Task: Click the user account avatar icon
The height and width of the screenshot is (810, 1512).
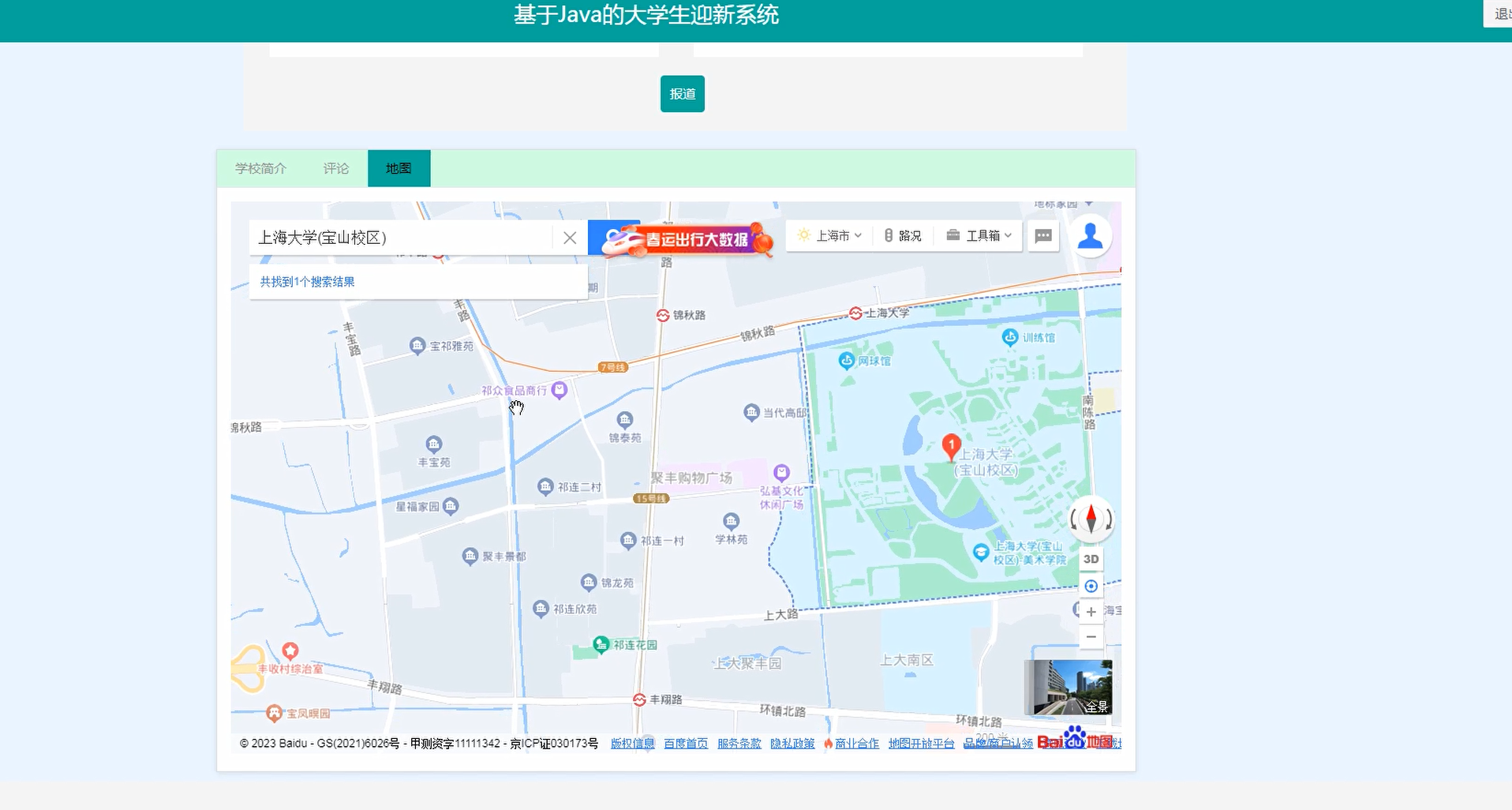Action: [x=1090, y=235]
